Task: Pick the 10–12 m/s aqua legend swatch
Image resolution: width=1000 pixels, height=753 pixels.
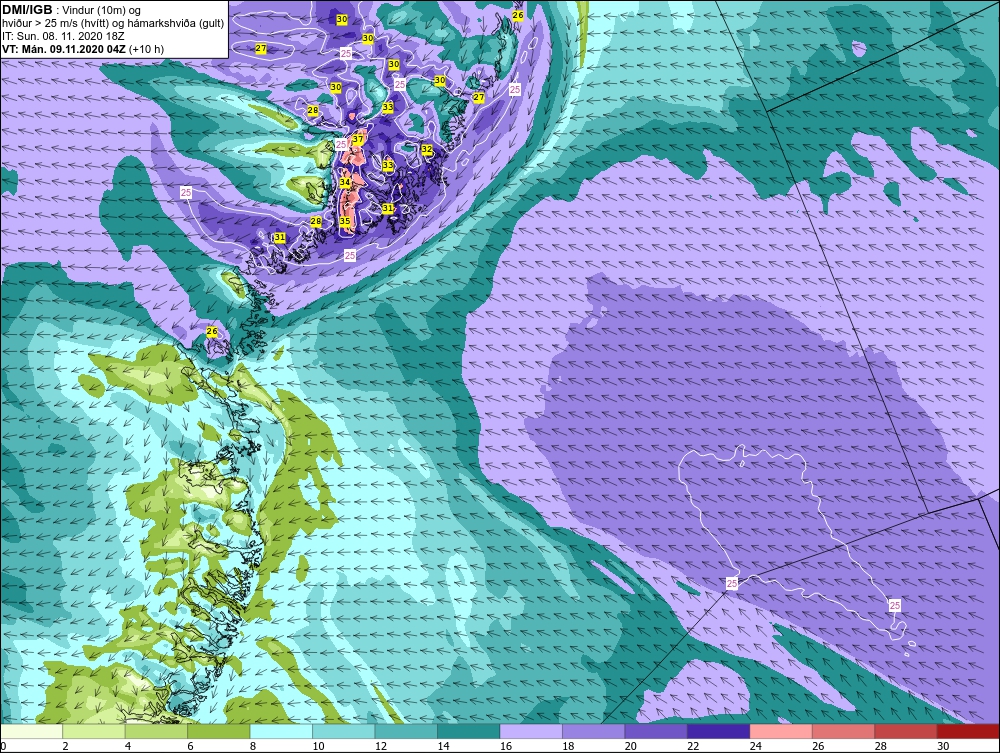Action: 344,731
